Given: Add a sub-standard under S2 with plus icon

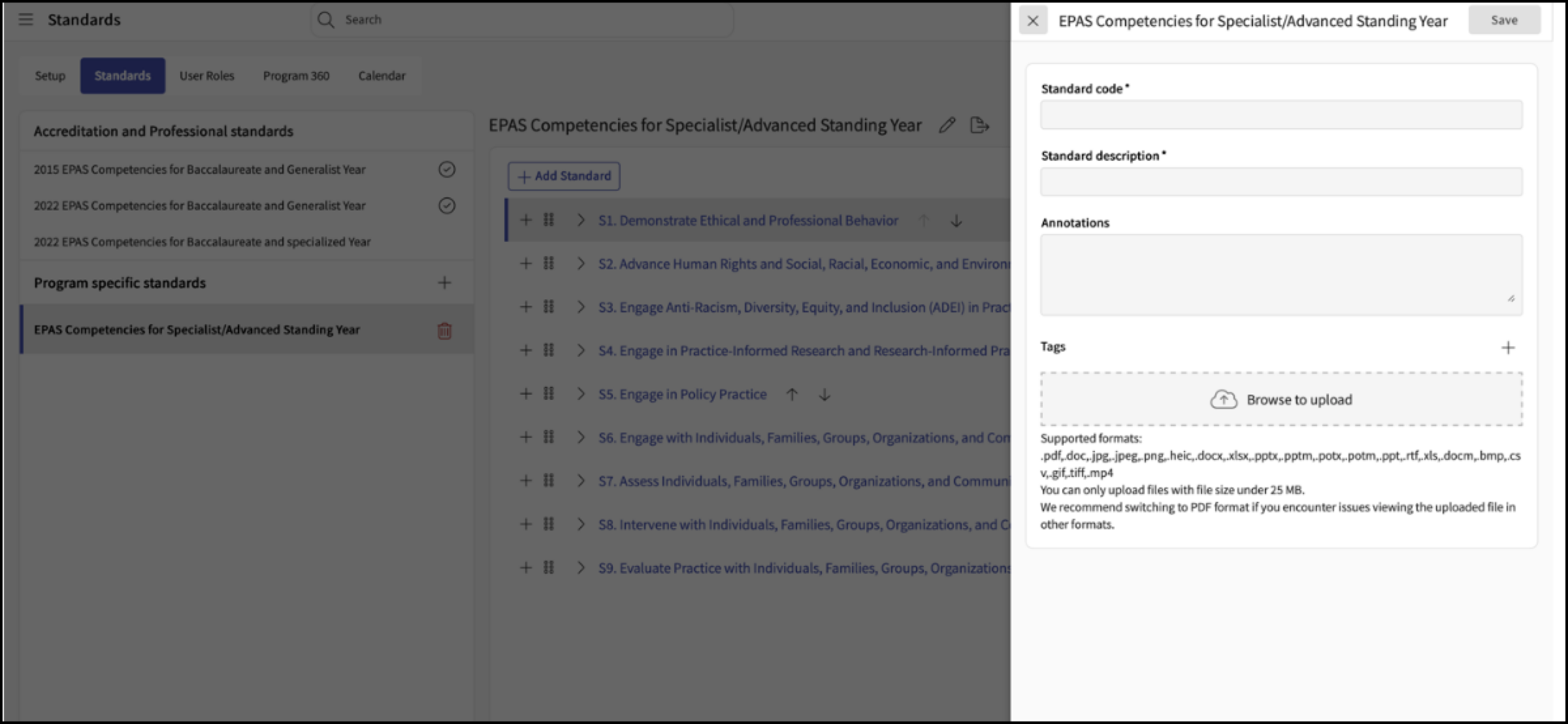Looking at the screenshot, I should [526, 263].
